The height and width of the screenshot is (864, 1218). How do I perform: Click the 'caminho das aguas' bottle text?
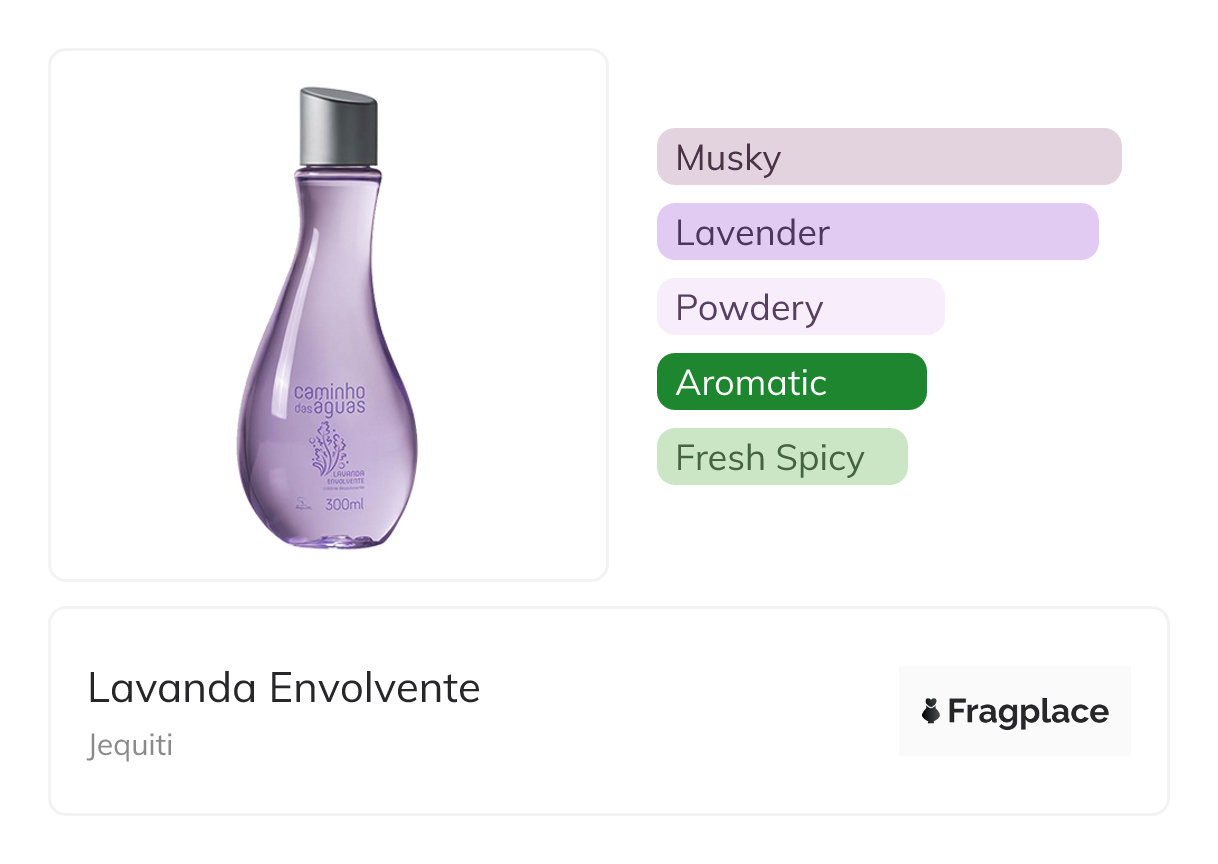point(329,400)
